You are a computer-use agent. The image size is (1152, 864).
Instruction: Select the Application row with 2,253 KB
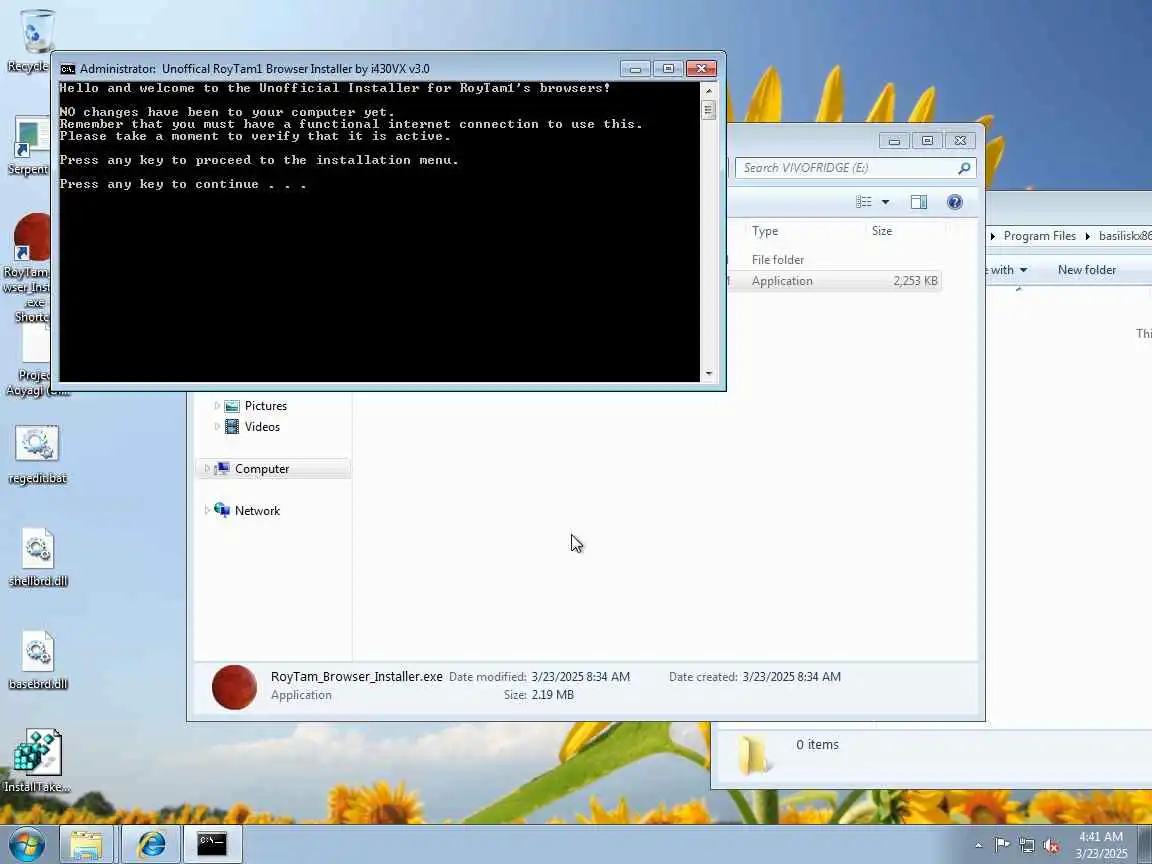(835, 281)
